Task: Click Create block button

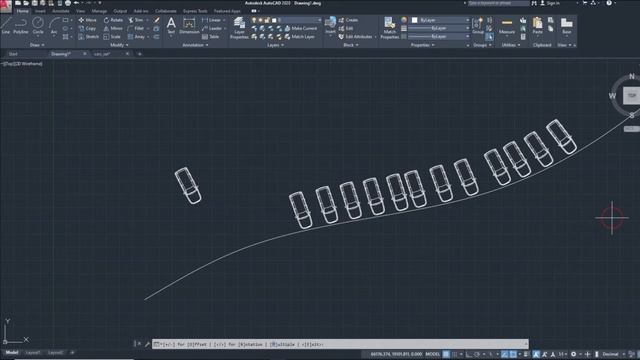Action: [348, 20]
